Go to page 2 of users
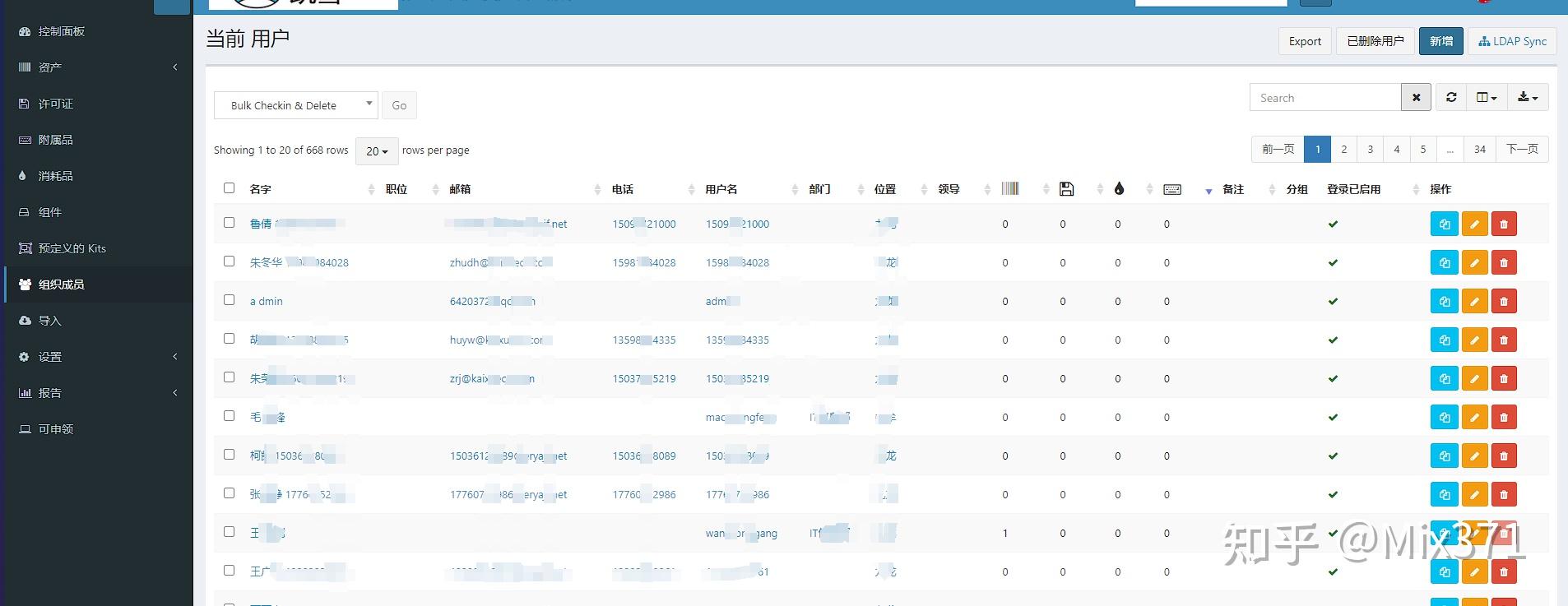 (x=1343, y=149)
